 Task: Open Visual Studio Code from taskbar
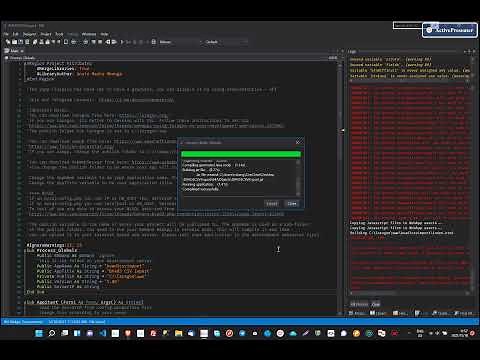tap(103, 333)
